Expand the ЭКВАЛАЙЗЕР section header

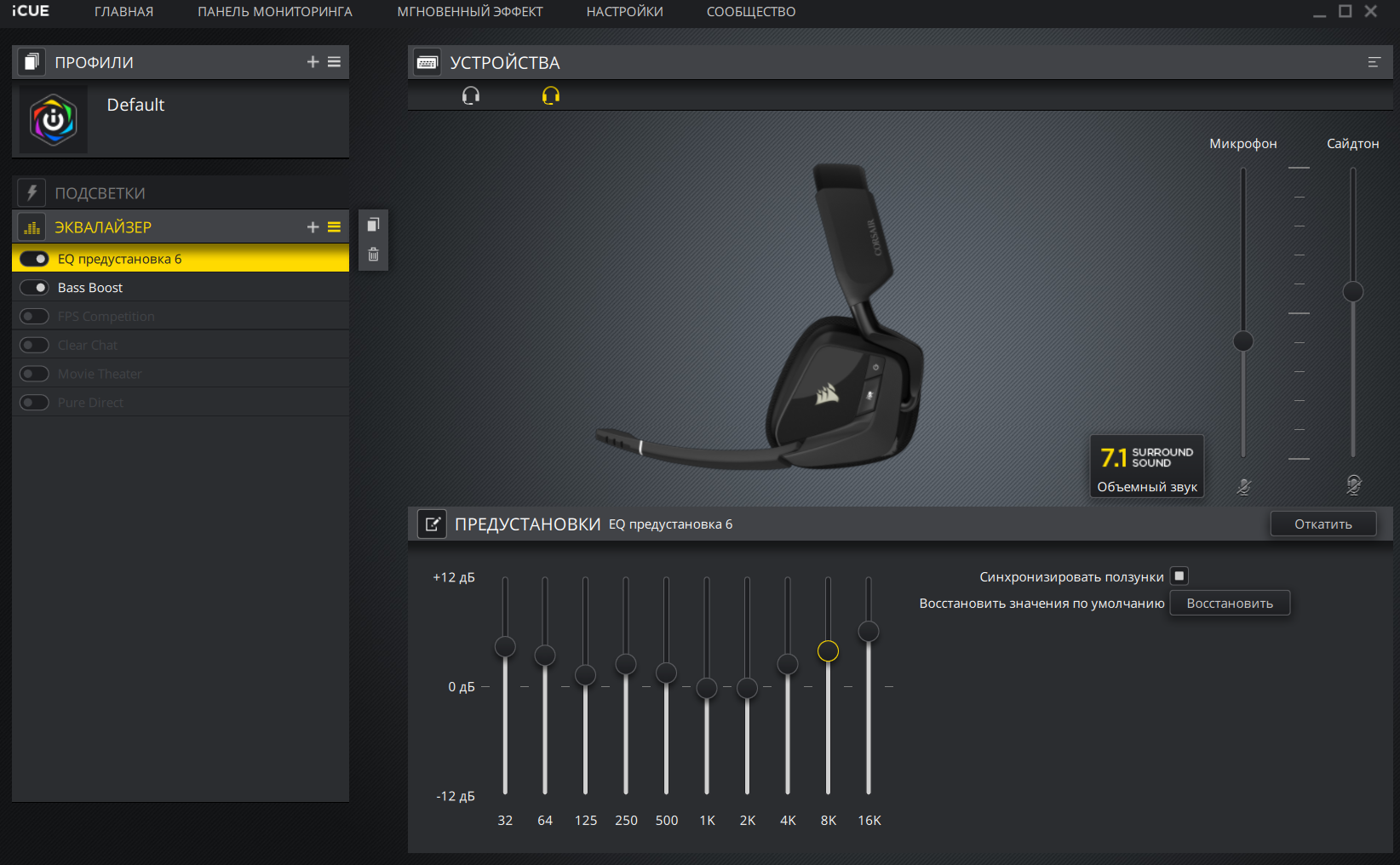point(181,227)
